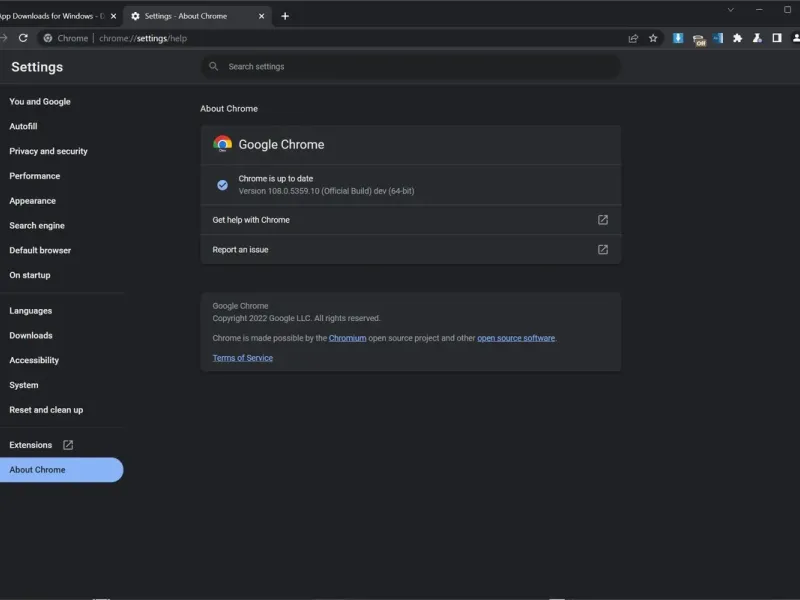
Task: Close the App Downloads for Windows tab
Action: (113, 16)
